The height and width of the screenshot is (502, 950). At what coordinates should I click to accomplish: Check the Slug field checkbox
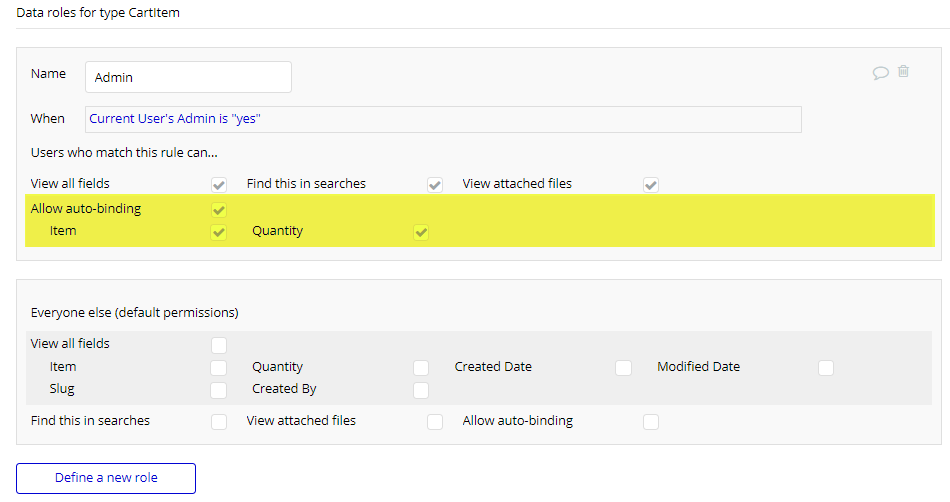(x=219, y=390)
